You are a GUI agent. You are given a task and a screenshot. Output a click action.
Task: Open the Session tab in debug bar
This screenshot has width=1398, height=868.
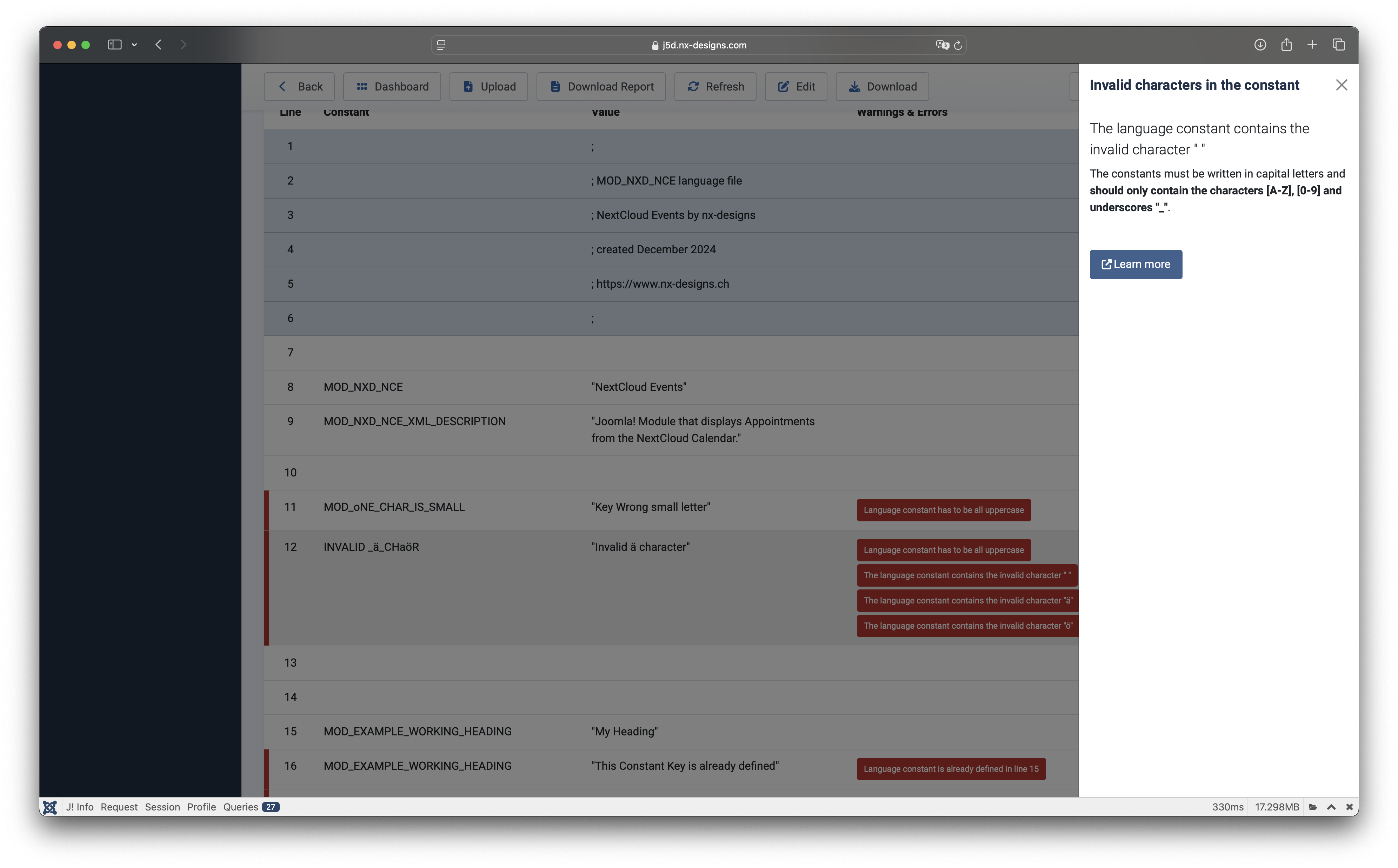(162, 807)
